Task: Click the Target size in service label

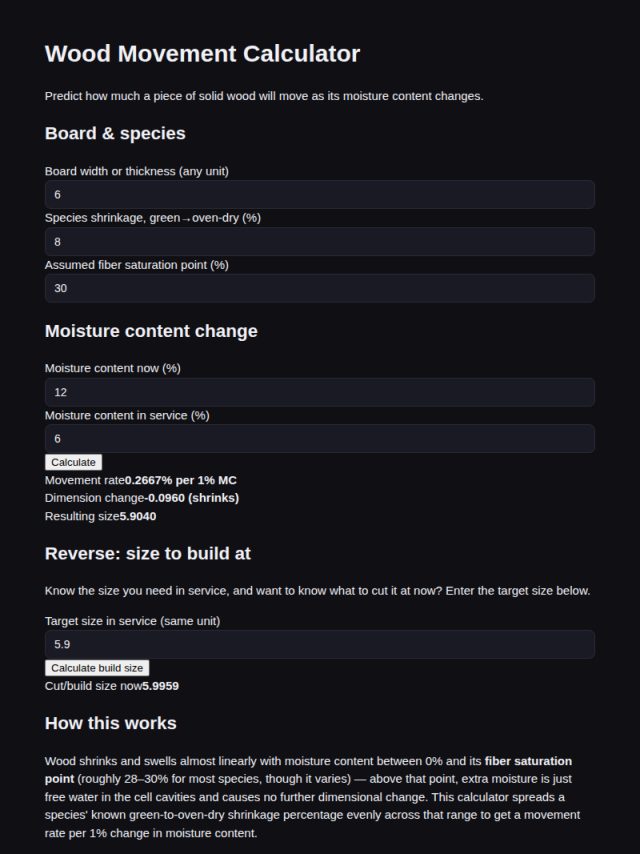Action: point(132,621)
